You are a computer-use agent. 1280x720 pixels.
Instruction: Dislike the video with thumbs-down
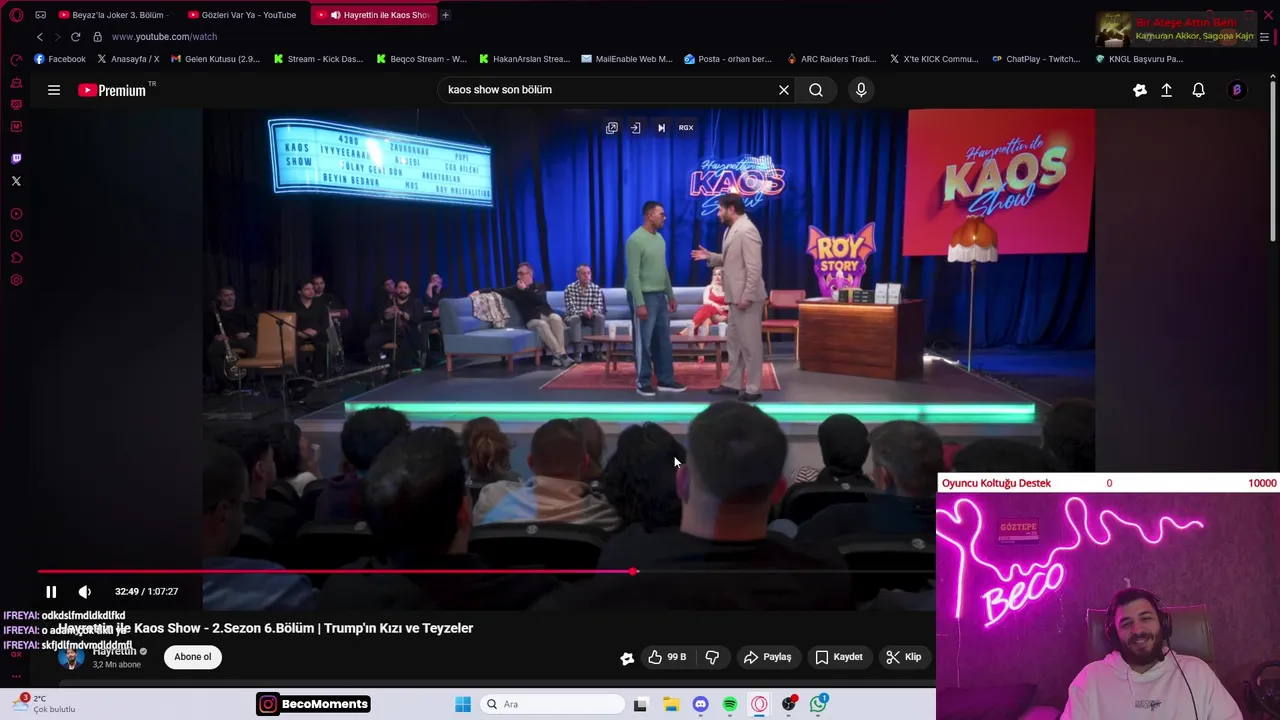[712, 657]
